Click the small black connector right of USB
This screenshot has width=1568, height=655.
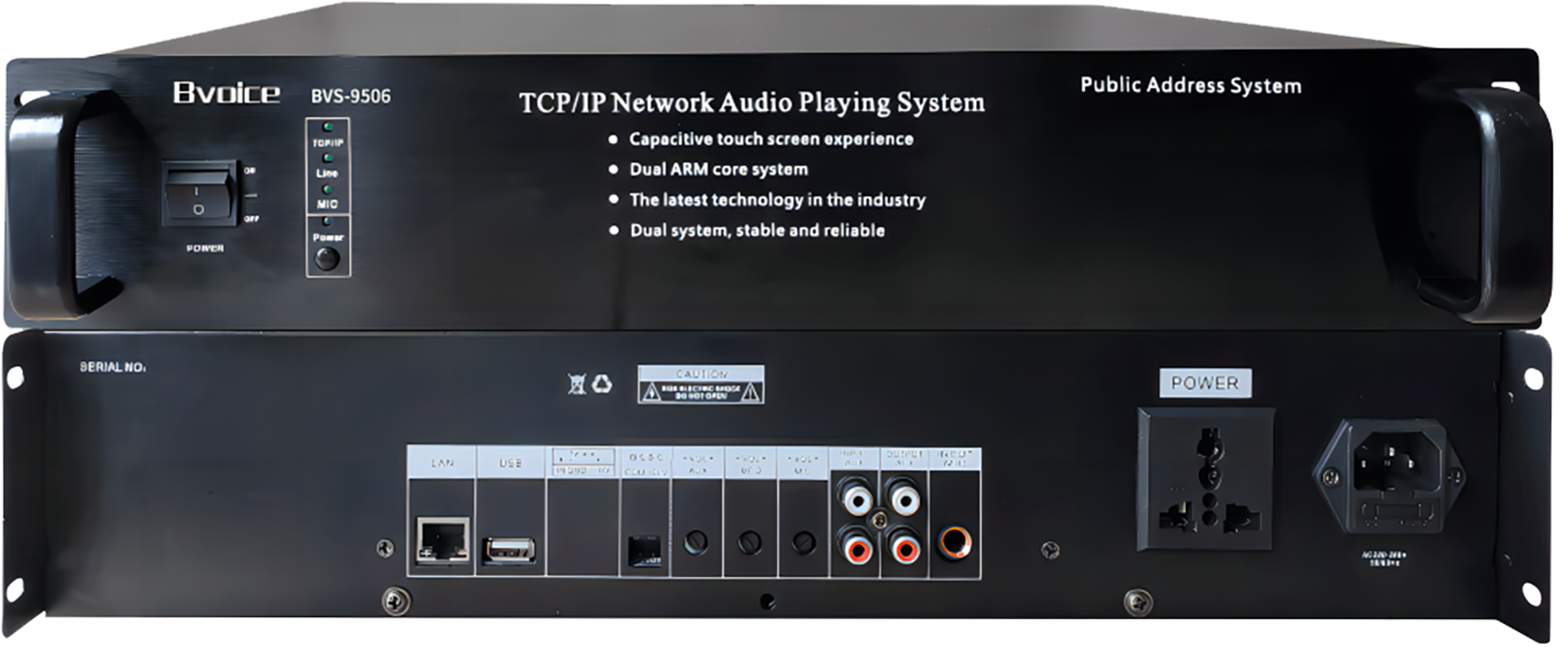tap(645, 551)
